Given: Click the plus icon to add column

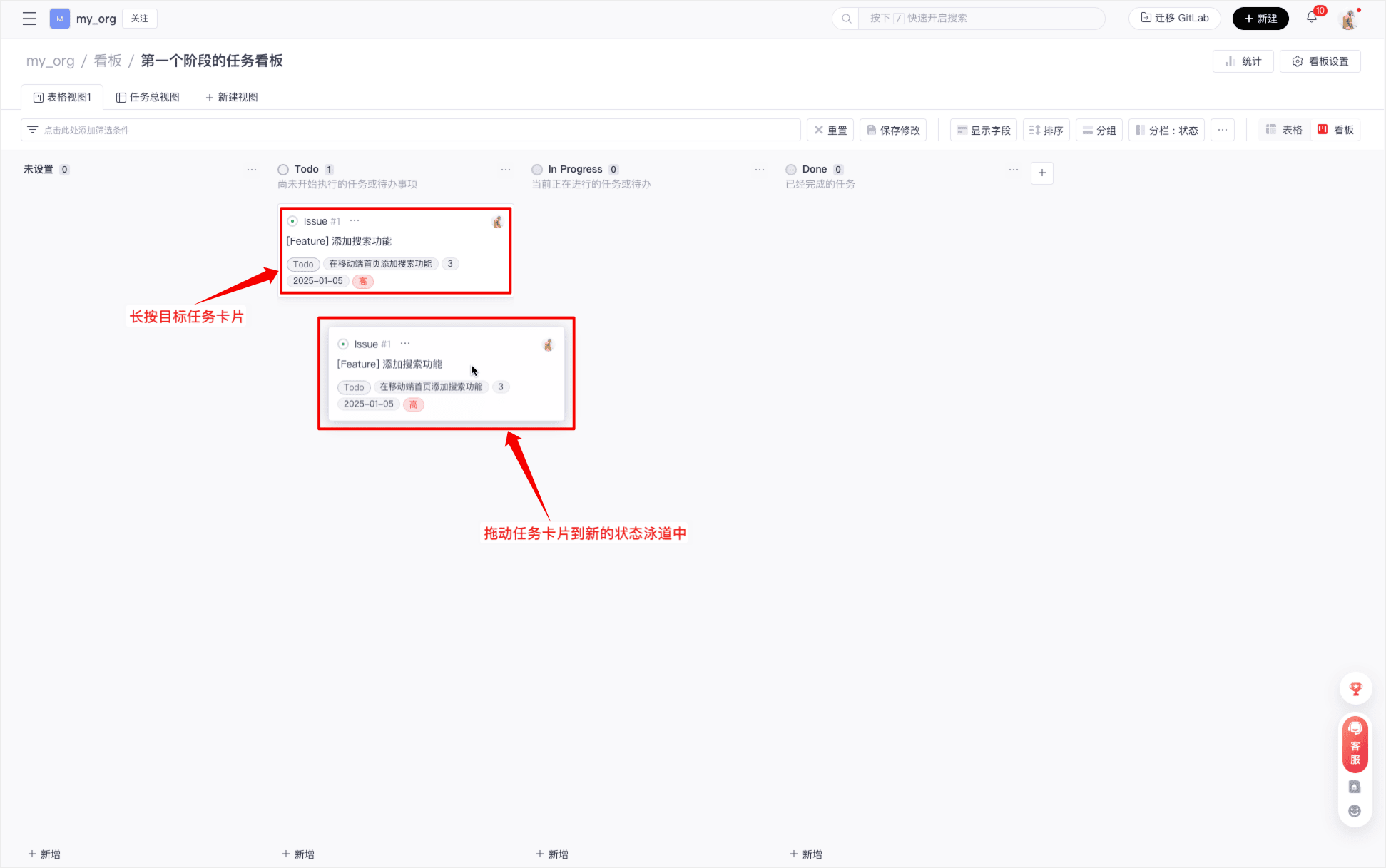Looking at the screenshot, I should point(1042,173).
